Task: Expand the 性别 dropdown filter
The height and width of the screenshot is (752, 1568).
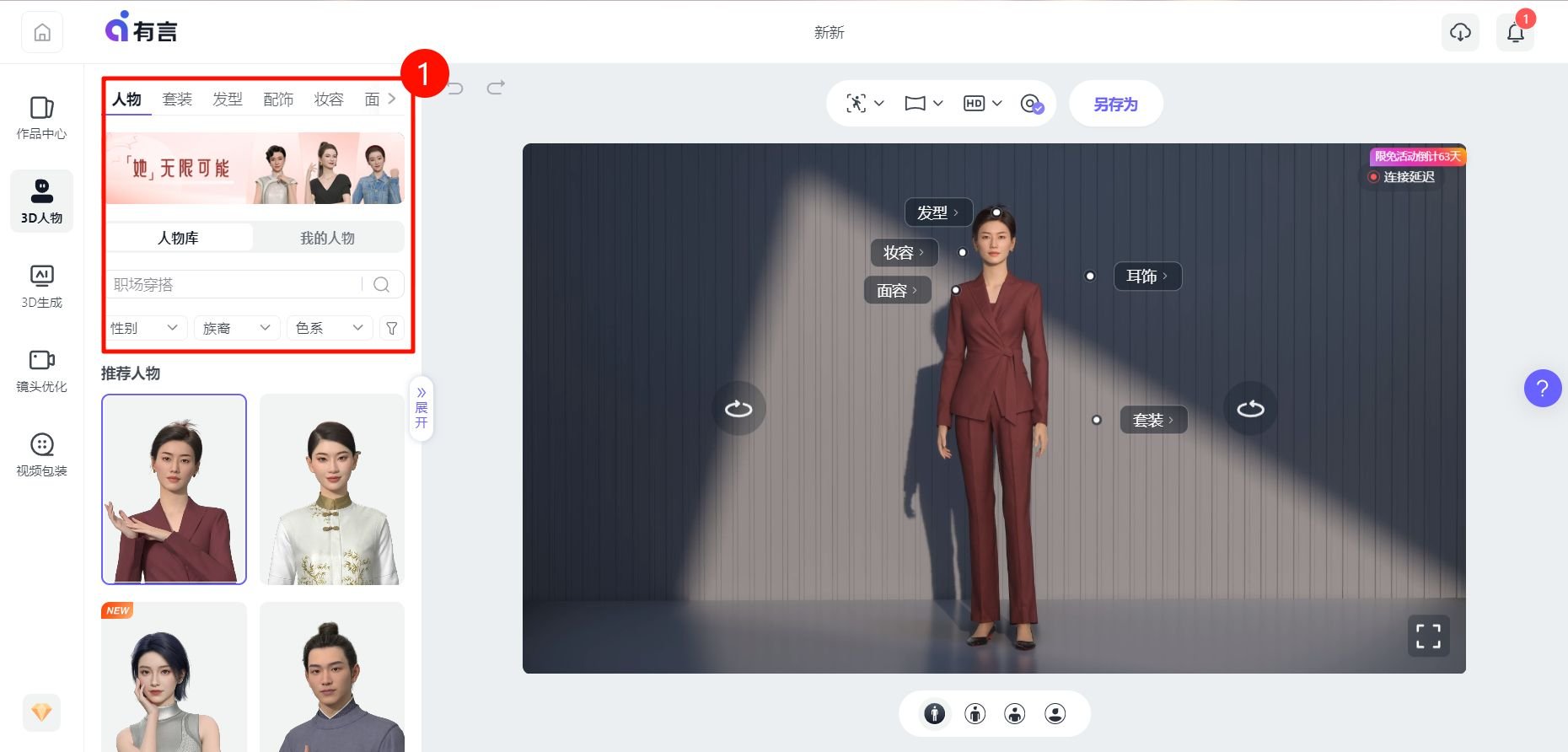Action: tap(143, 328)
